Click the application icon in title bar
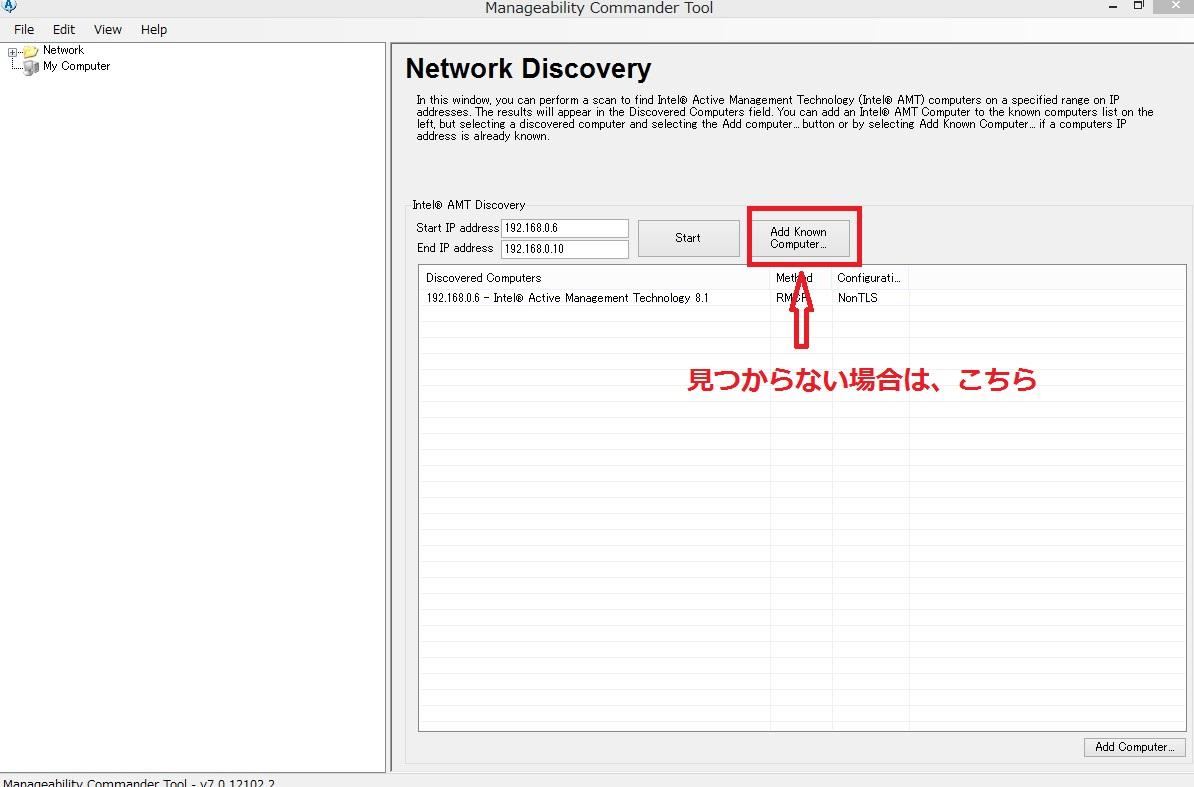The width and height of the screenshot is (1194, 787). pos(9,6)
